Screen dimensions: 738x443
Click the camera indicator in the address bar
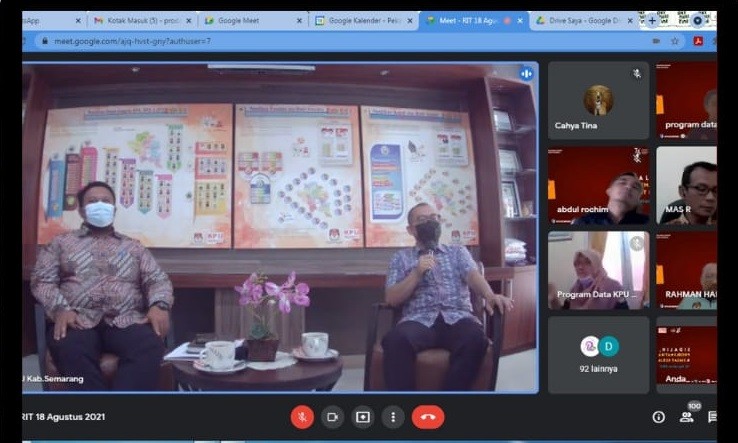click(655, 41)
